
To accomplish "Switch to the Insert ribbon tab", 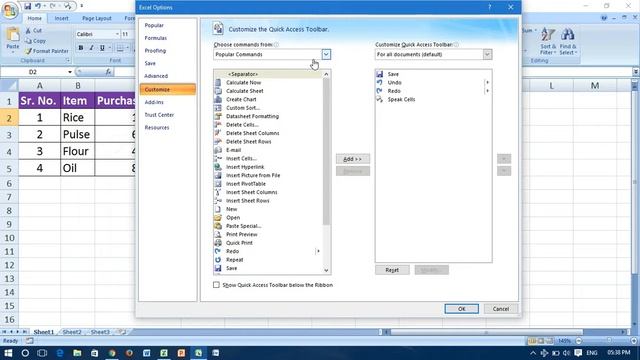I will click(x=61, y=18).
